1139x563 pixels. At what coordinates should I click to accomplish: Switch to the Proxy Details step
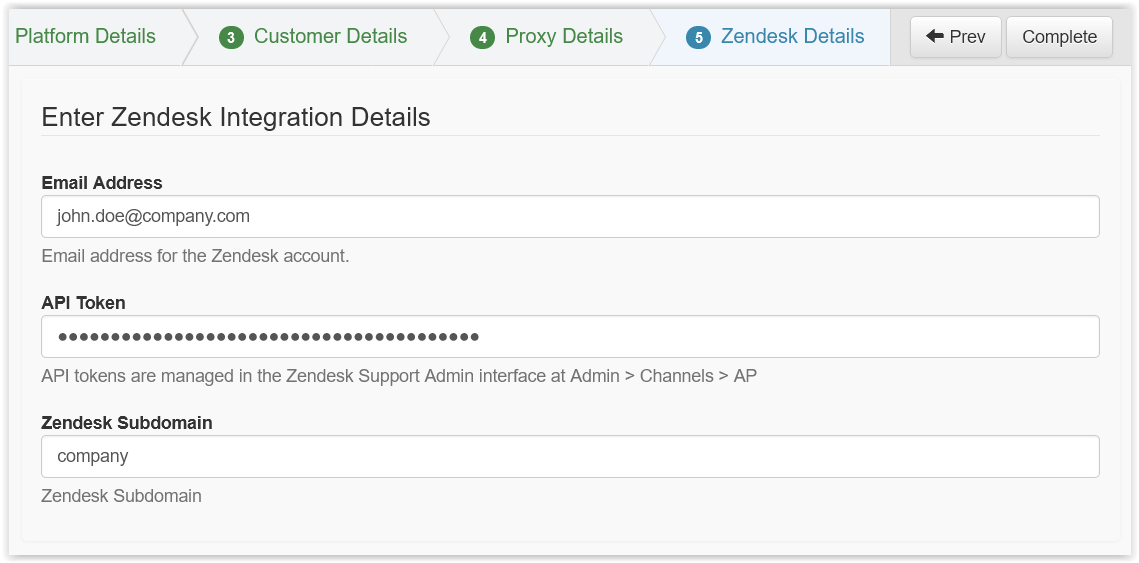pyautogui.click(x=564, y=36)
